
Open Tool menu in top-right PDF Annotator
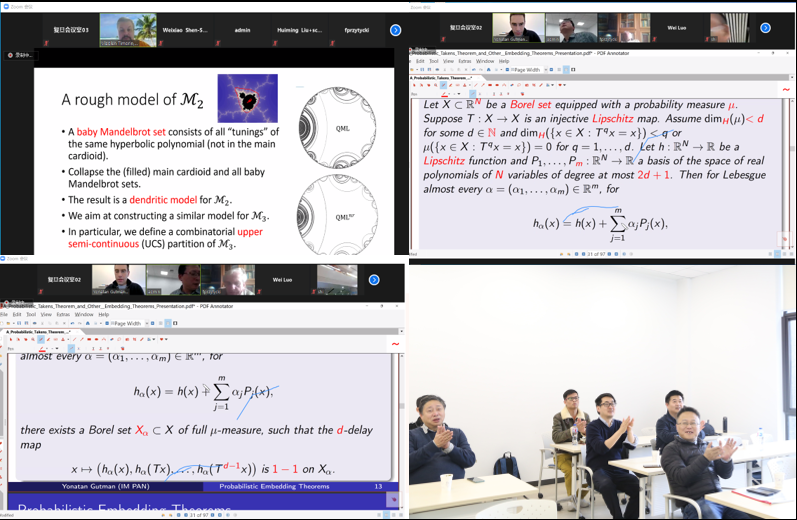pyautogui.click(x=434, y=61)
